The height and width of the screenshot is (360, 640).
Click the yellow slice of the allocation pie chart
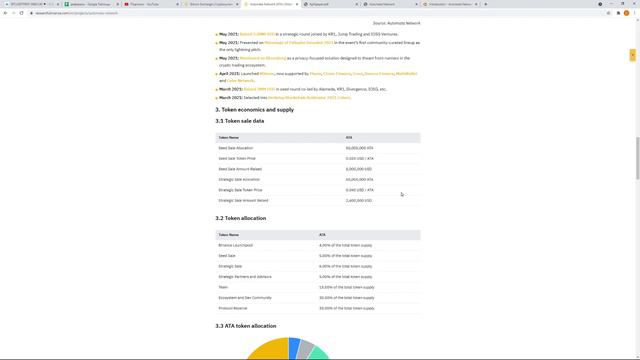(x=271, y=349)
